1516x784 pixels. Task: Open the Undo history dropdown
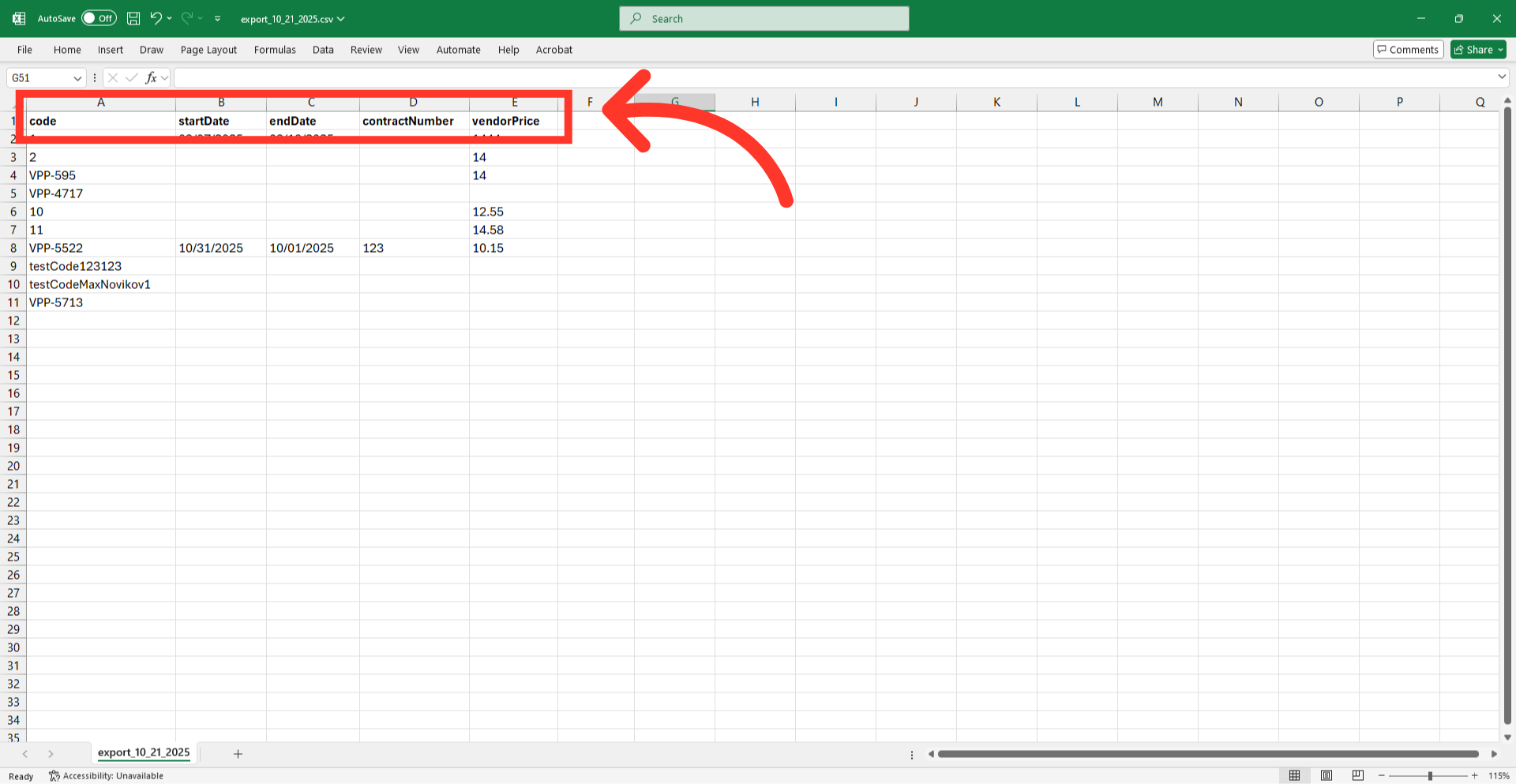pyautogui.click(x=170, y=18)
